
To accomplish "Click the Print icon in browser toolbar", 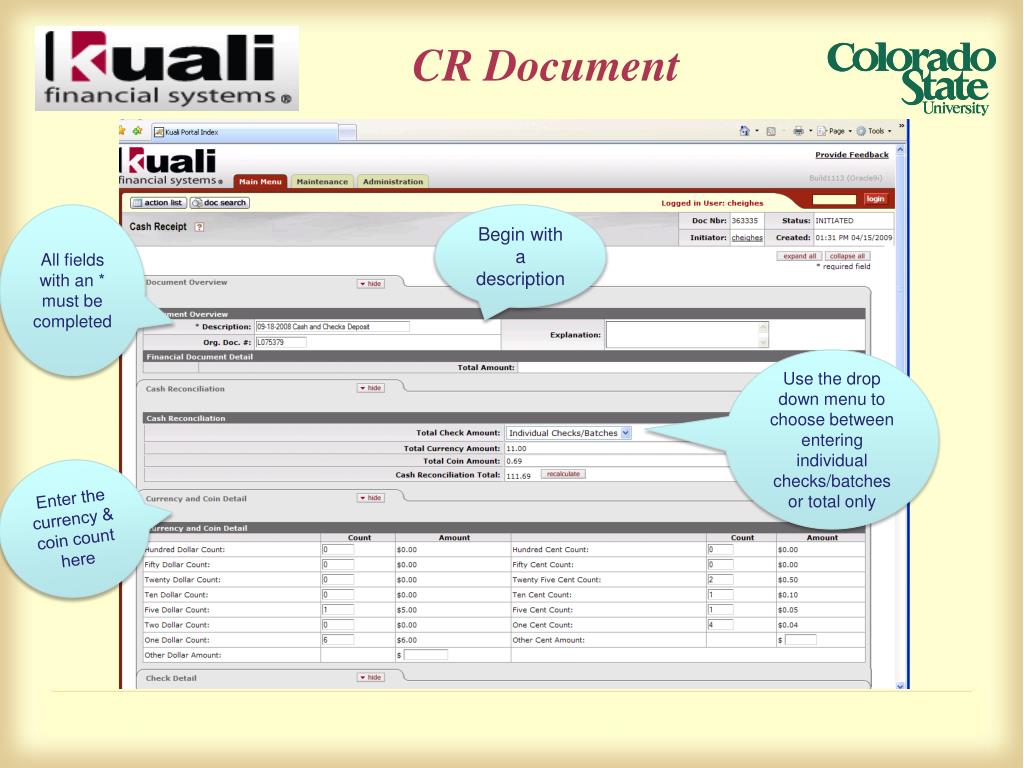I will (798, 131).
